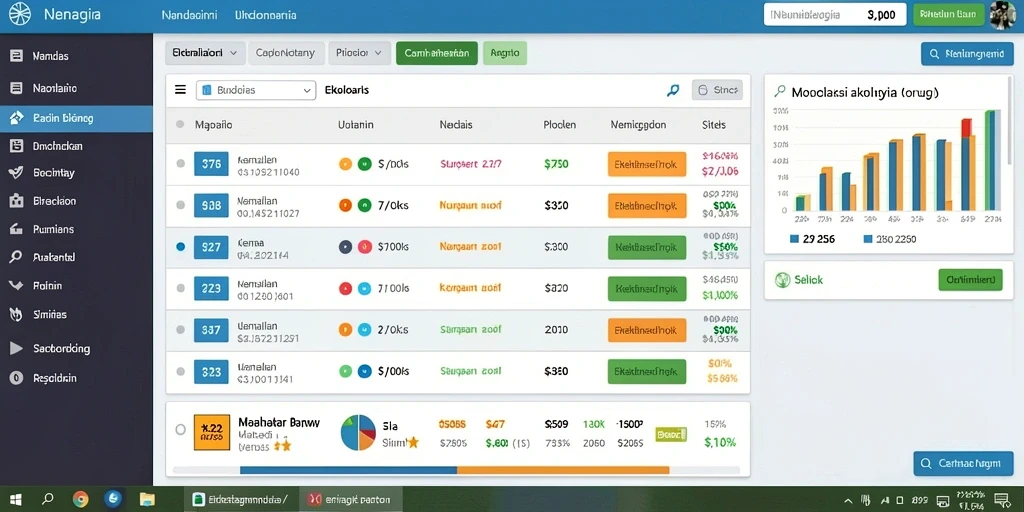1024x512 pixels.
Task: Click the green button in Selick panel
Action: coord(970,280)
